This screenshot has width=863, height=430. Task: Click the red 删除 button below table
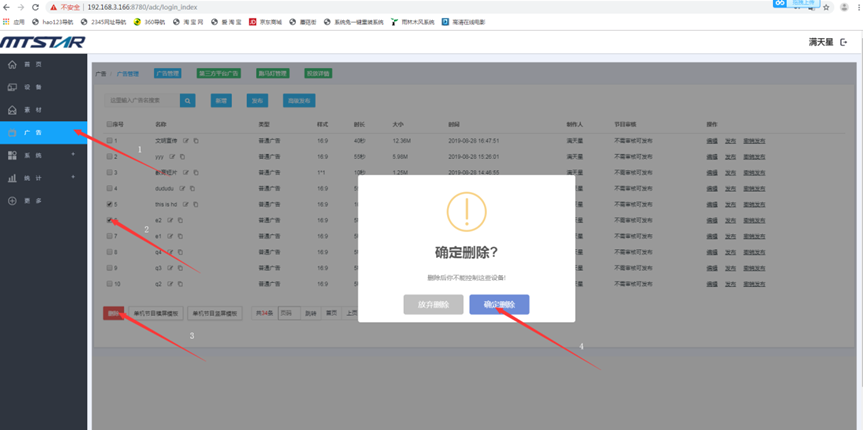tap(113, 313)
